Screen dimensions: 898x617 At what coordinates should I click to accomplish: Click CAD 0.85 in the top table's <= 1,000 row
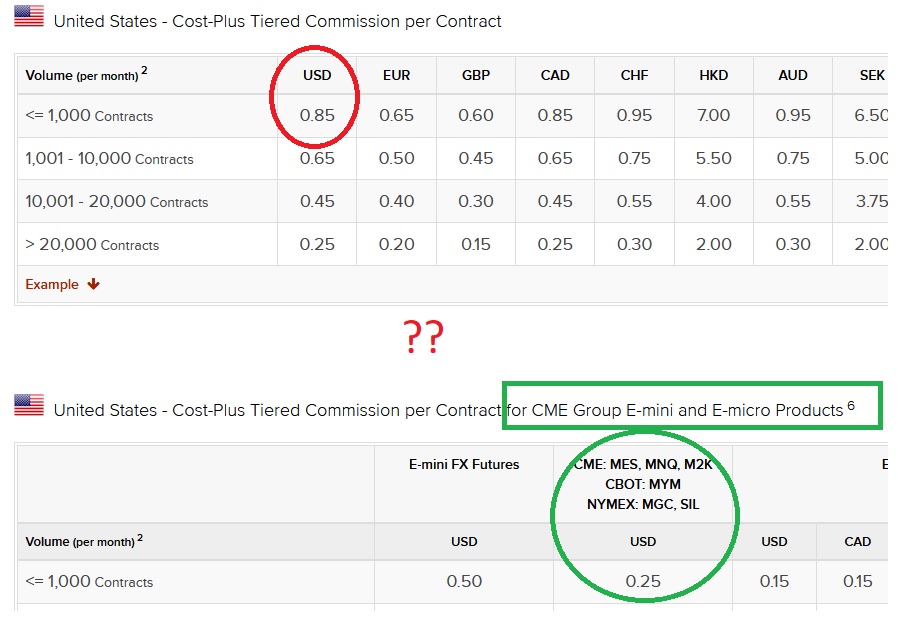coord(555,115)
